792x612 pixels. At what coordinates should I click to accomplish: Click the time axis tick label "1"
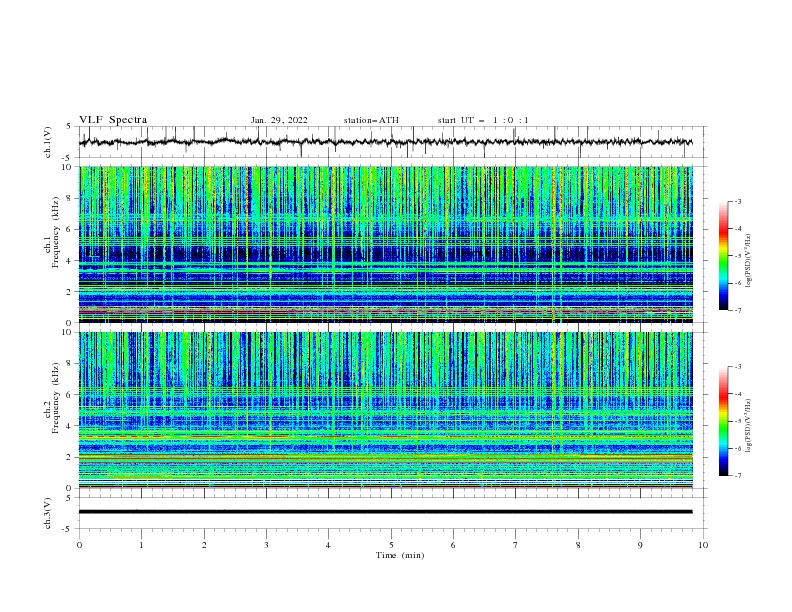pos(141,545)
